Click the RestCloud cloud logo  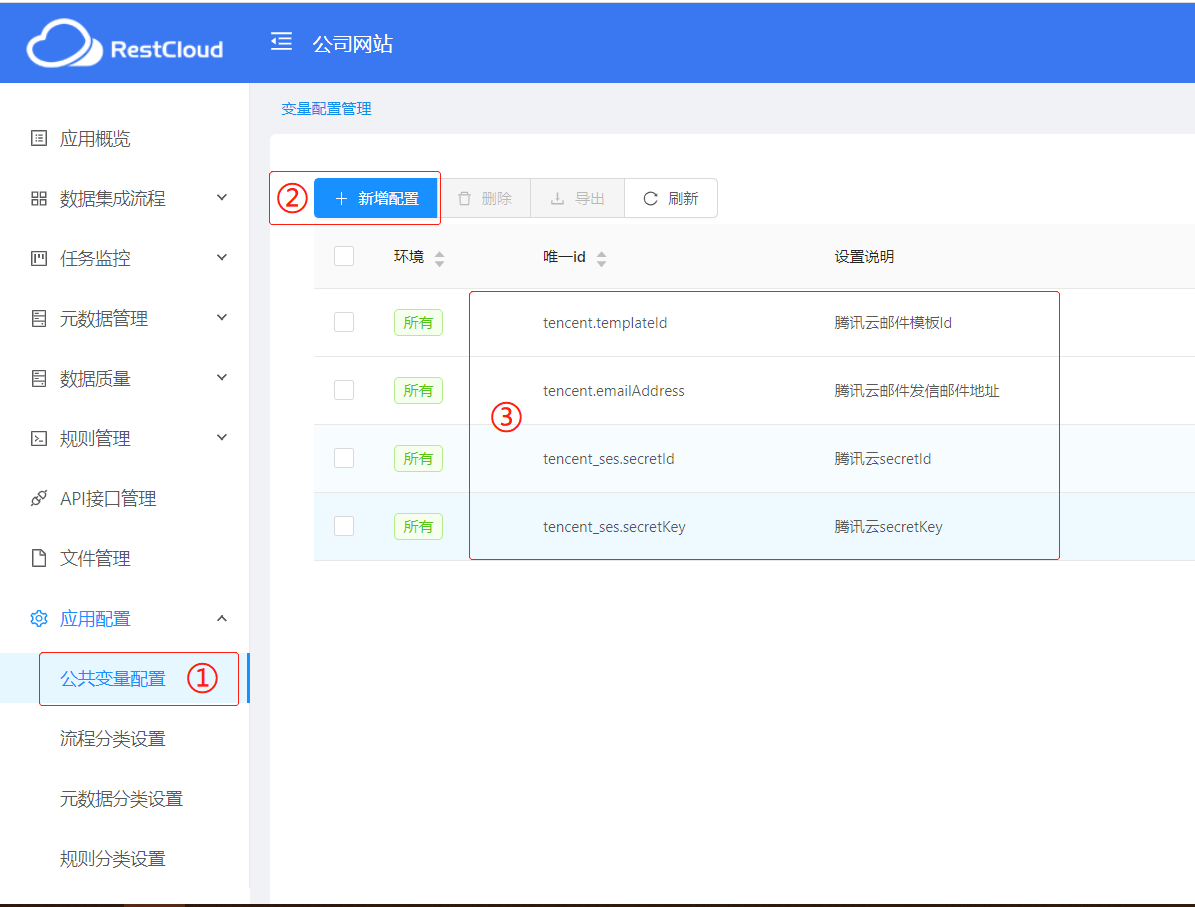pos(64,46)
